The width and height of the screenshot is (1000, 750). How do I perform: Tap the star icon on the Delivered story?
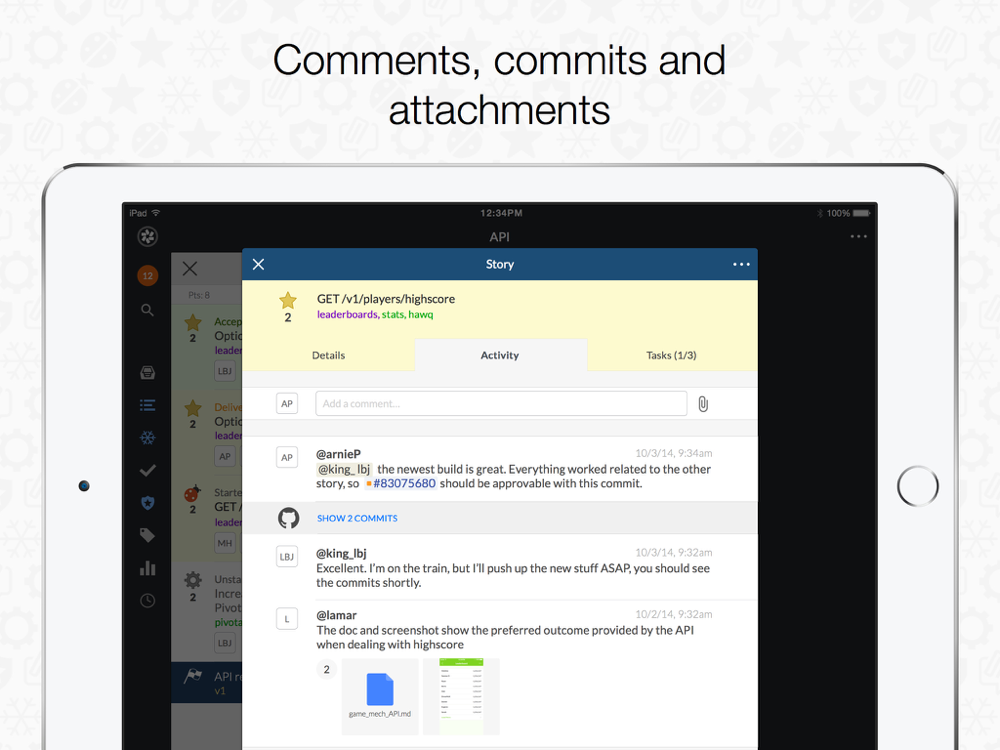point(193,408)
